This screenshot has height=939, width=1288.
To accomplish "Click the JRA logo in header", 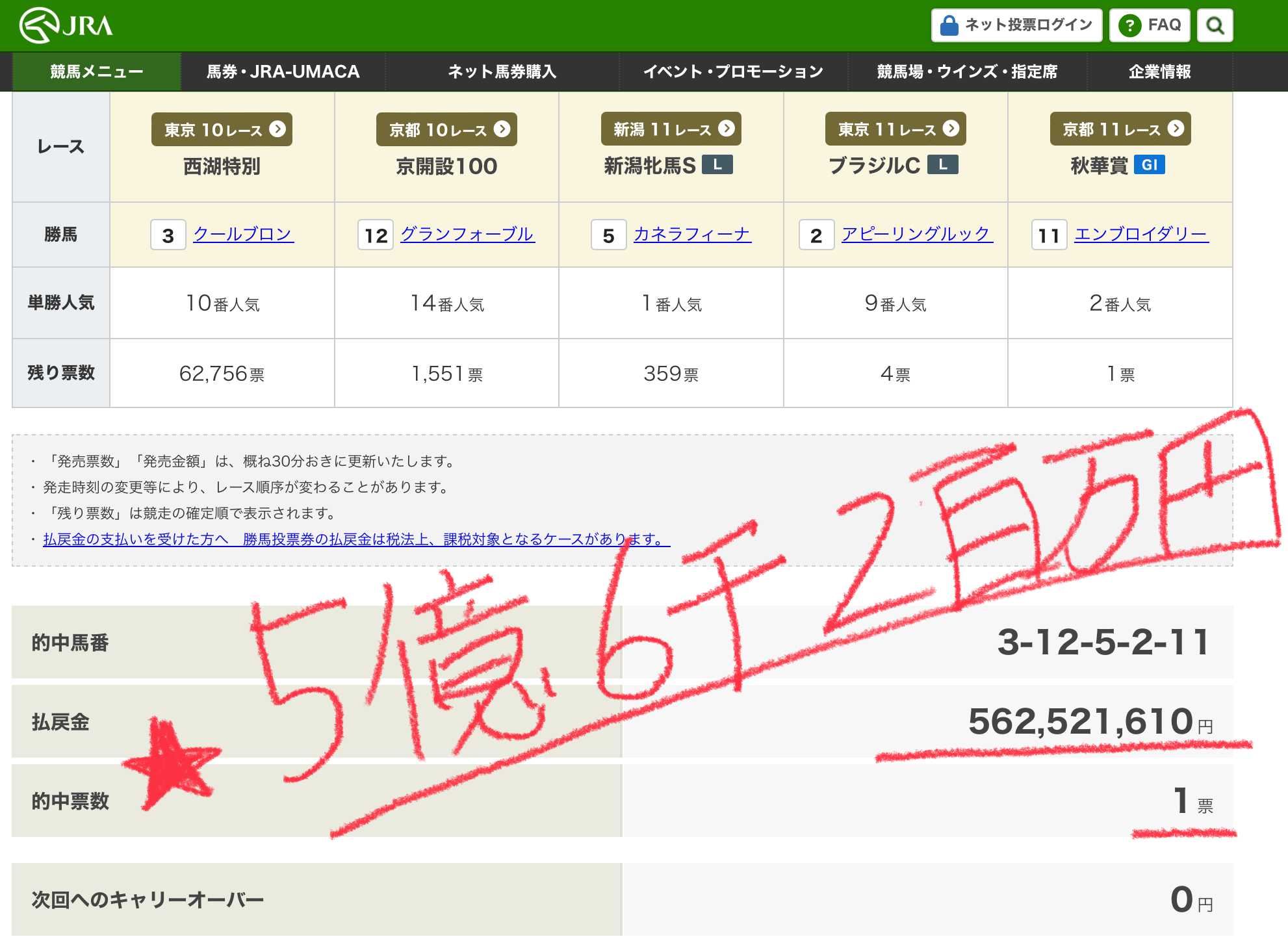I will [x=66, y=25].
